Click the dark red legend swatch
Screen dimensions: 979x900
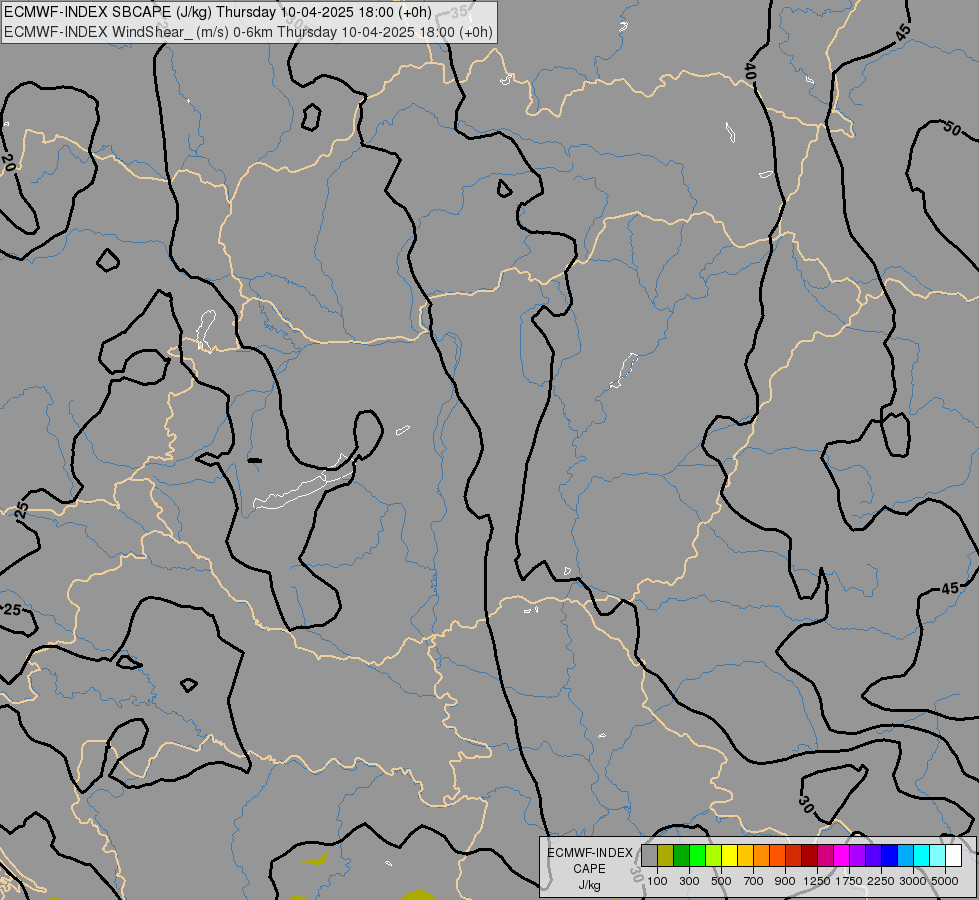pos(810,856)
